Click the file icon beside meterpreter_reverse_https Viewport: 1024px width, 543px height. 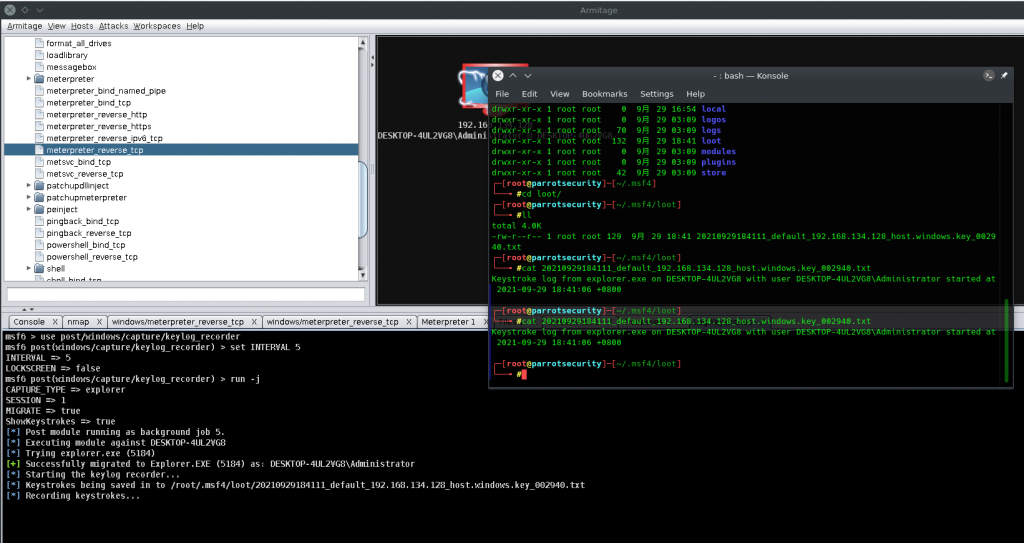[x=39, y=126]
